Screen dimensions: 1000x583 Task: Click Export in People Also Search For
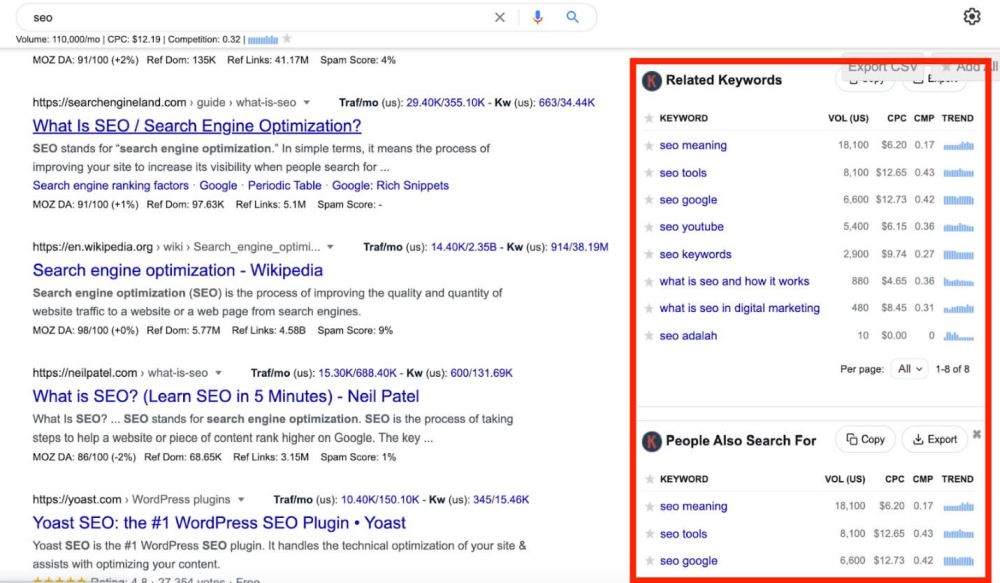click(935, 439)
